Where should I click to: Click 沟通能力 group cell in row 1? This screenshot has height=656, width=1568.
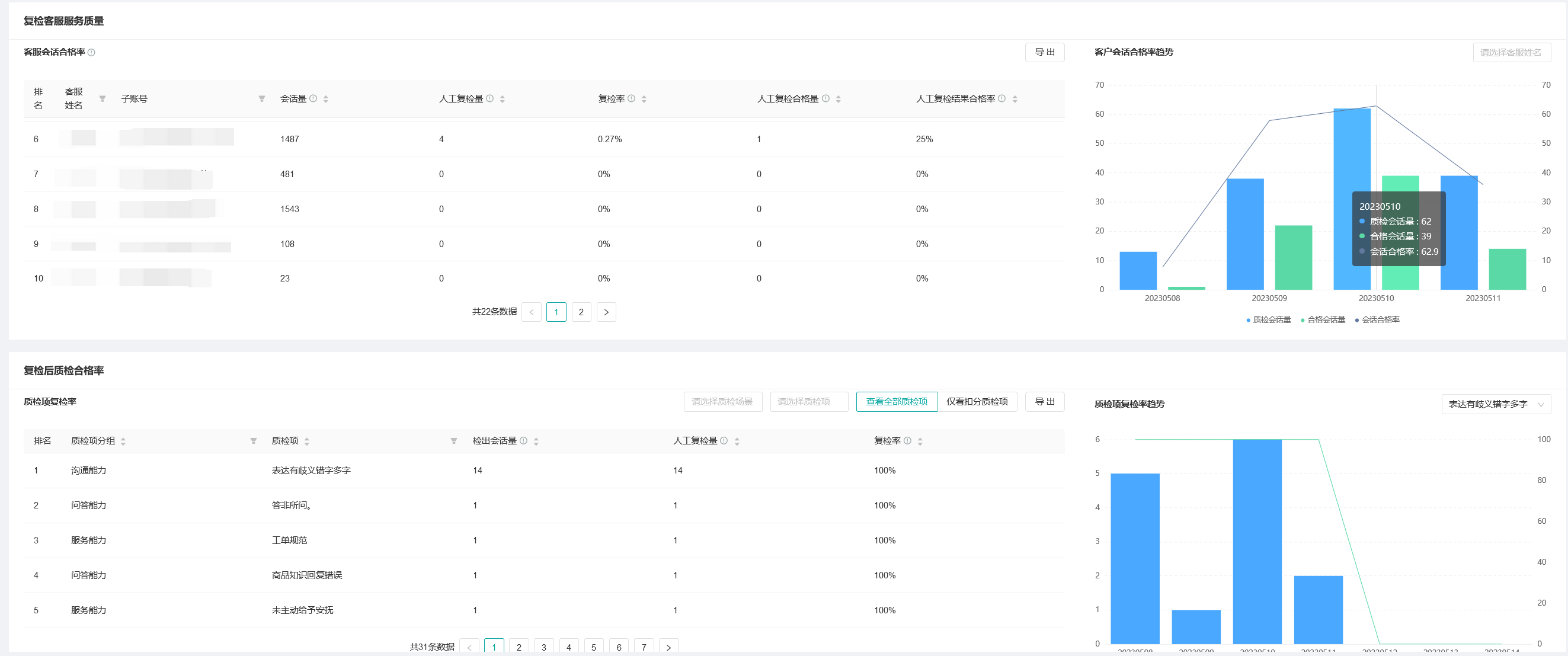click(x=88, y=471)
